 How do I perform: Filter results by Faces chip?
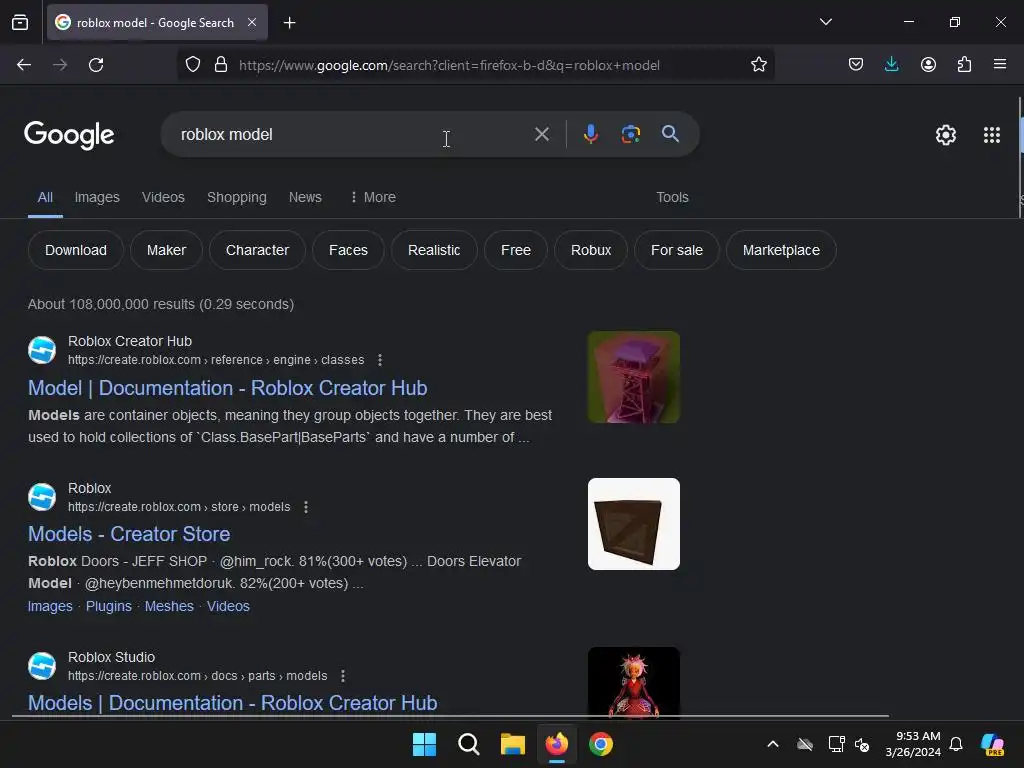pyautogui.click(x=348, y=250)
